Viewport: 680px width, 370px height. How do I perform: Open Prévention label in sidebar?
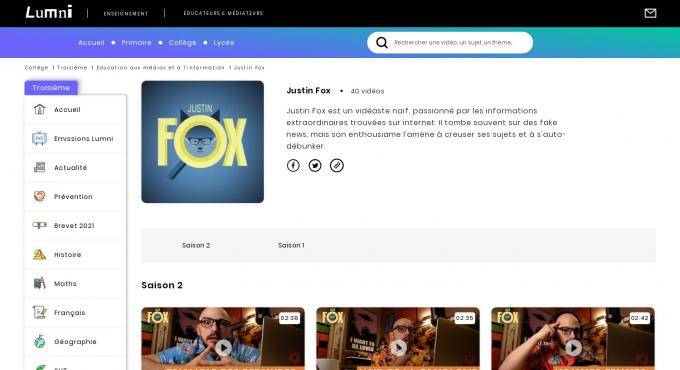pyautogui.click(x=73, y=196)
